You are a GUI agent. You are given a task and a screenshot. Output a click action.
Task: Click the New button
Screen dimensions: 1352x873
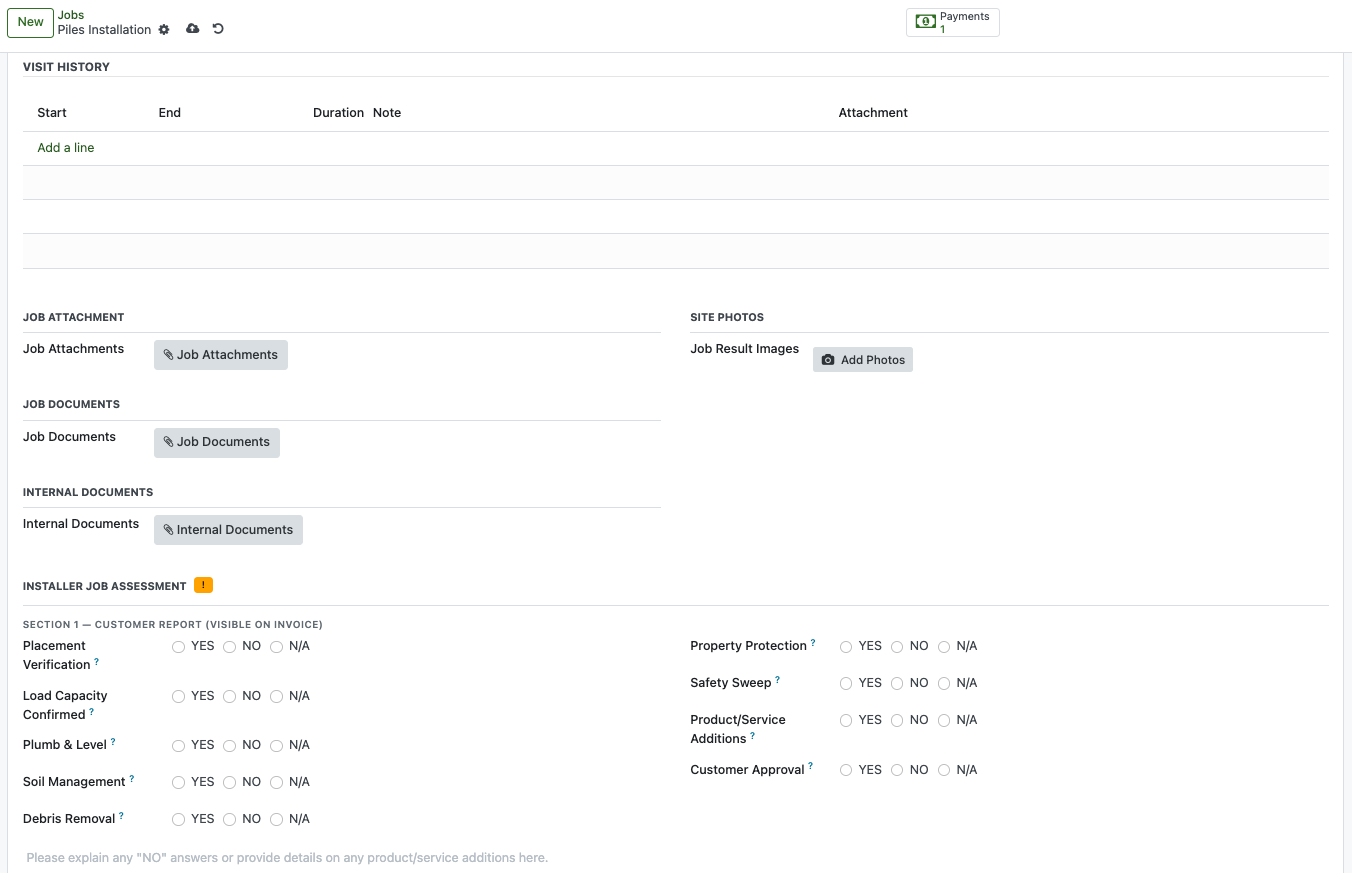pos(31,22)
